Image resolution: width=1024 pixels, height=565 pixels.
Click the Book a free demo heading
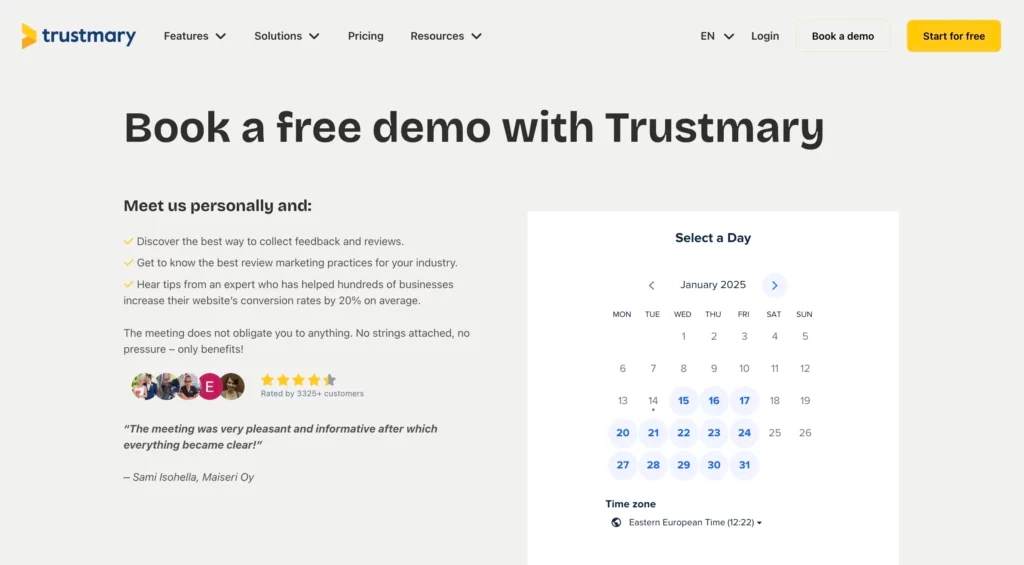pos(473,127)
